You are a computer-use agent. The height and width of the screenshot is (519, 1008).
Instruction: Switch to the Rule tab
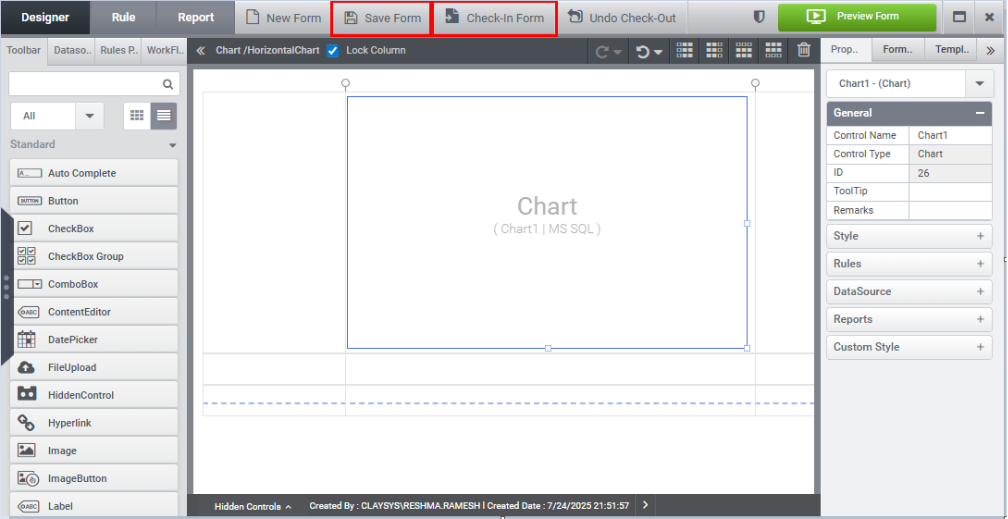click(124, 17)
